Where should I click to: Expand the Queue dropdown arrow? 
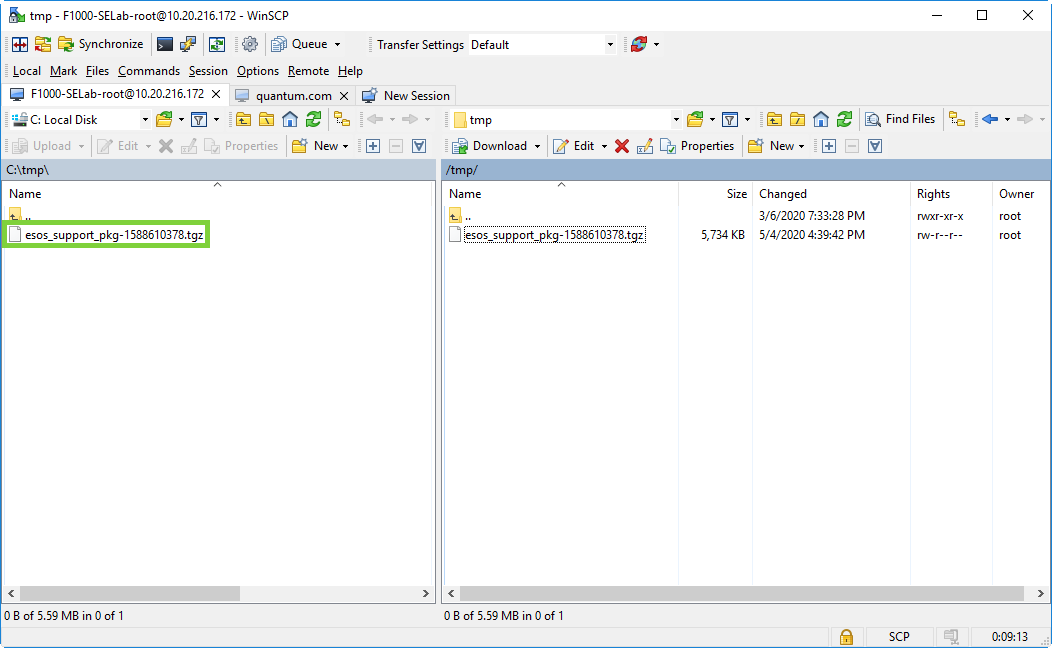coord(337,44)
